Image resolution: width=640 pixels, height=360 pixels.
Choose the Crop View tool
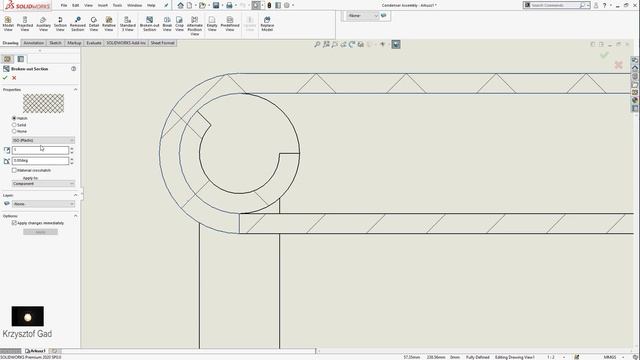coord(179,24)
